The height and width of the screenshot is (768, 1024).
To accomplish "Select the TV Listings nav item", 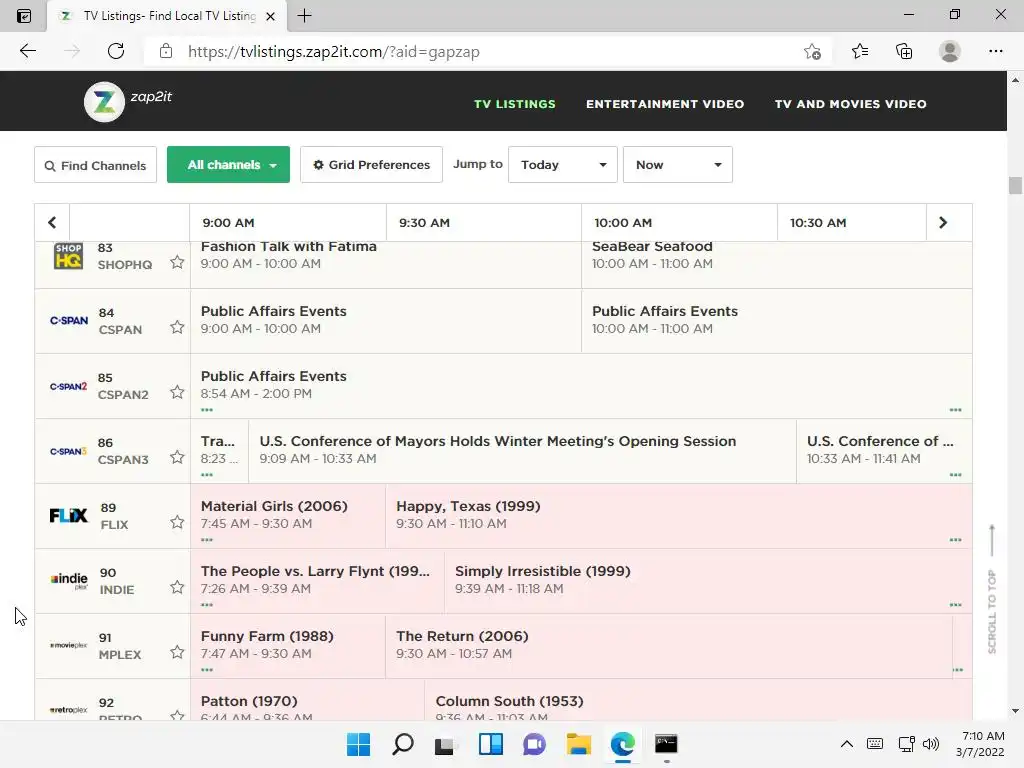I will pos(515,104).
